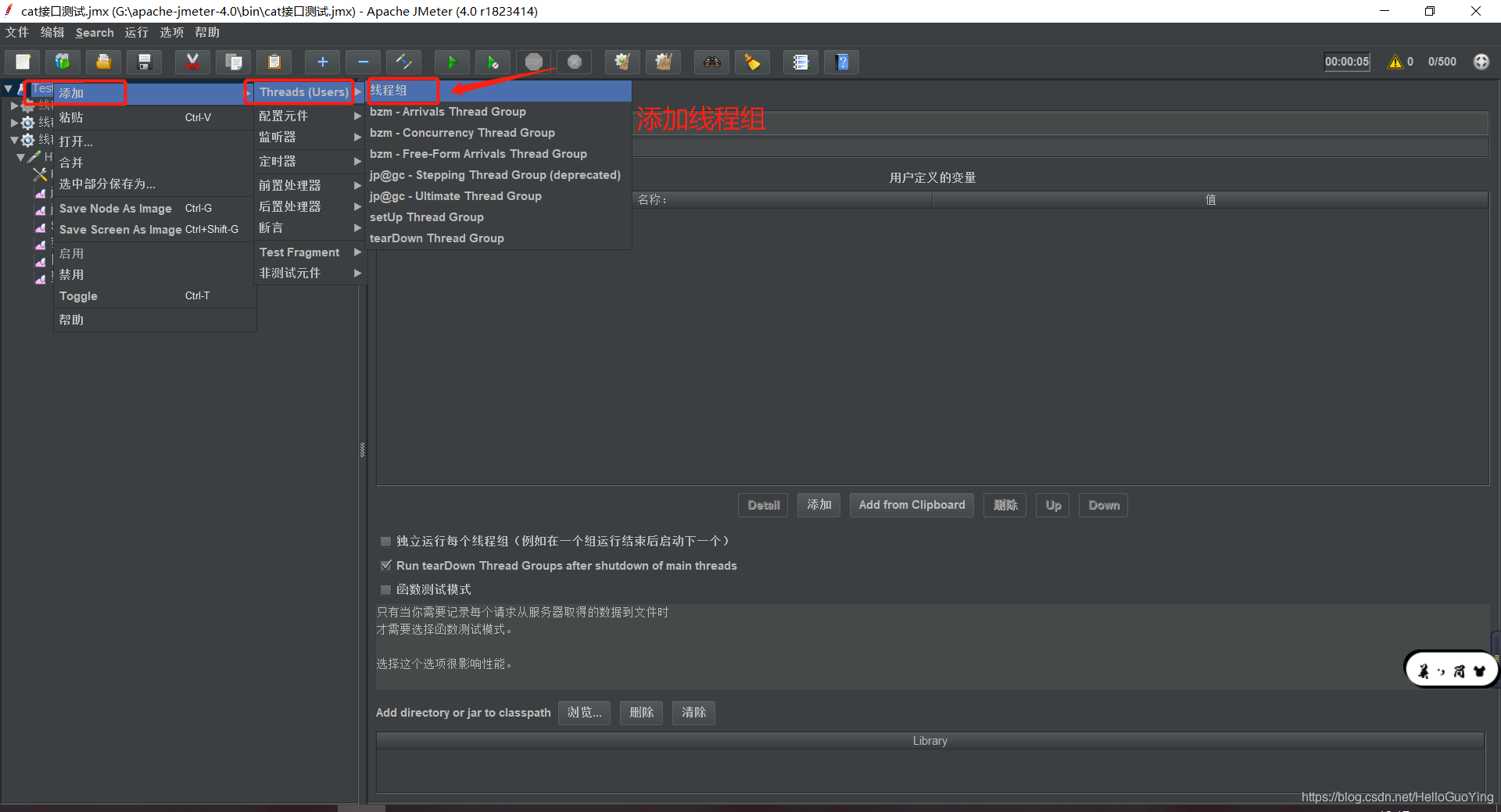Collapse all nodes with minus icon
Screen dimensions: 1501x812
(363, 62)
